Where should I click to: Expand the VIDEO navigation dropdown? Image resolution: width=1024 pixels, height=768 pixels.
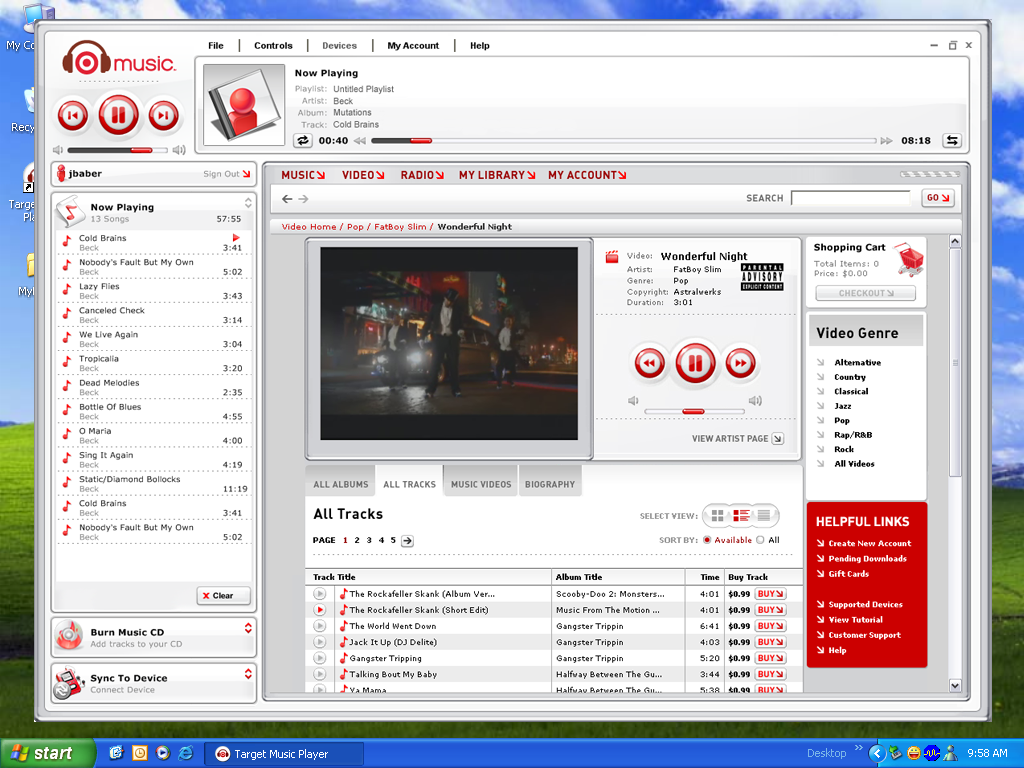coord(363,175)
